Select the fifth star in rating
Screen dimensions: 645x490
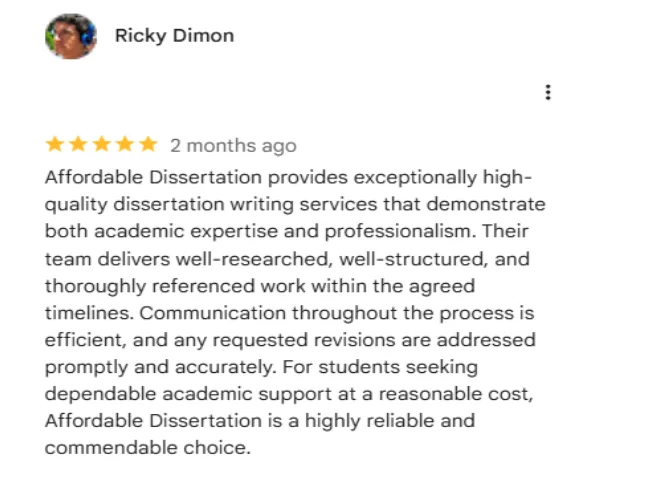point(149,144)
